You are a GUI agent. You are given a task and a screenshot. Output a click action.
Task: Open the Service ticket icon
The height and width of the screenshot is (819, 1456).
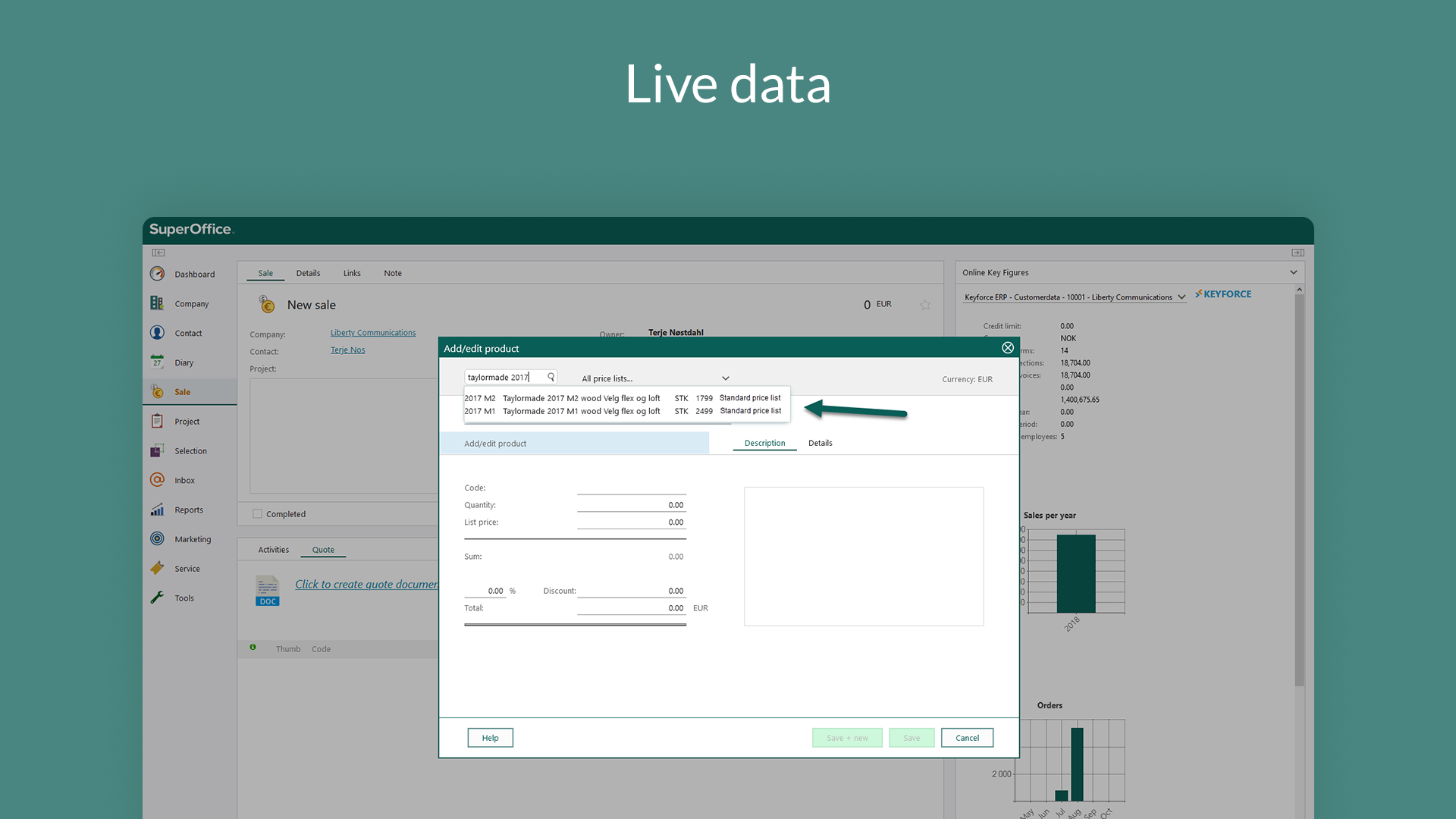pos(157,568)
